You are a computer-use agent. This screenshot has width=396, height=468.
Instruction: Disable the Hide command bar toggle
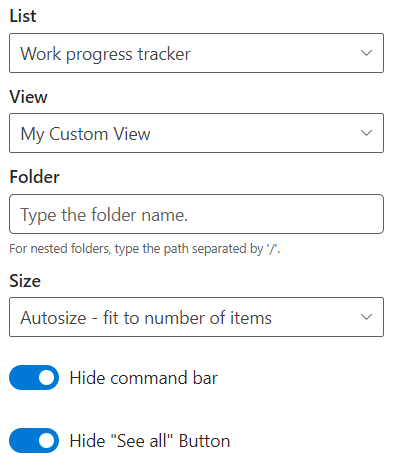[x=34, y=377]
